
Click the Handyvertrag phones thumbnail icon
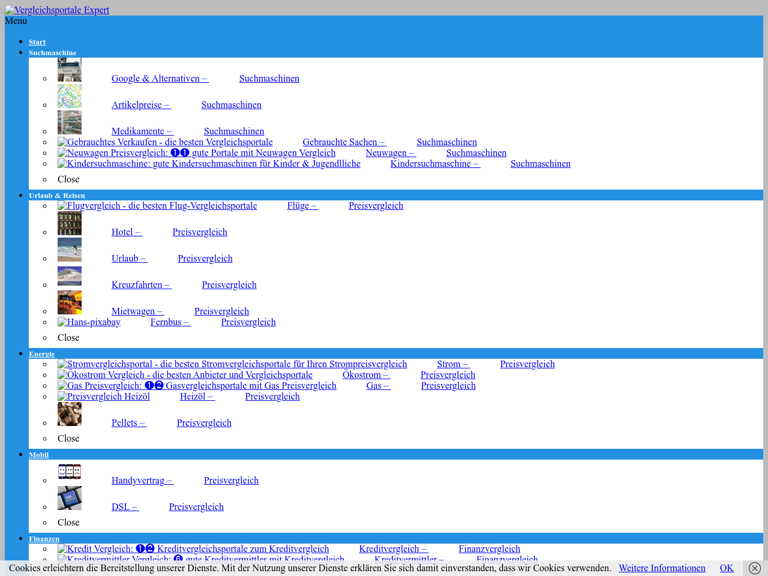coord(69,472)
